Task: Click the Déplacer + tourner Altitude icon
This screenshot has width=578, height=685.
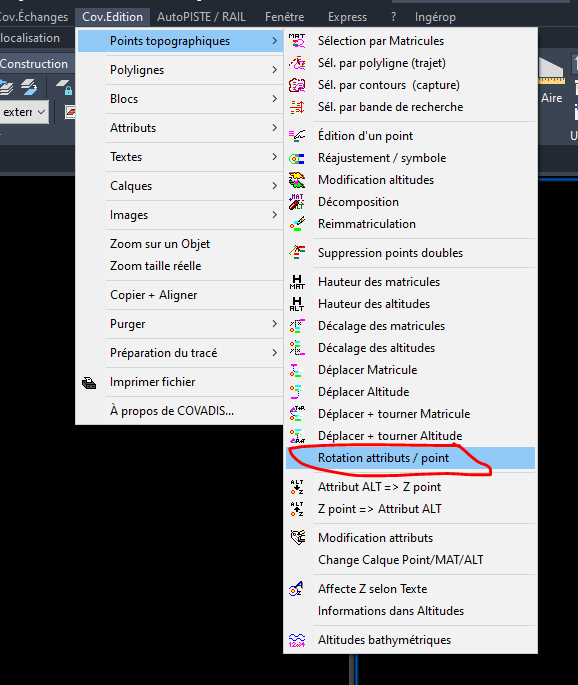Action: (x=297, y=436)
